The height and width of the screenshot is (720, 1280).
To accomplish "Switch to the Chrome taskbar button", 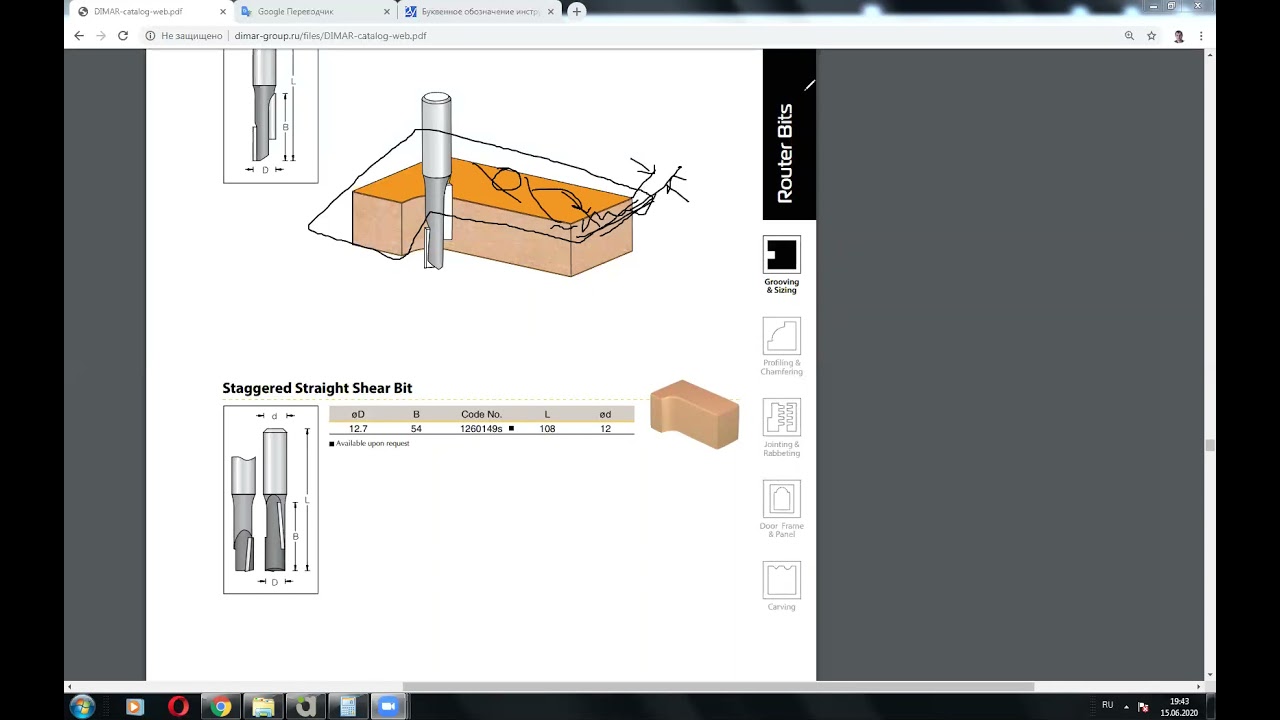I will (x=221, y=706).
